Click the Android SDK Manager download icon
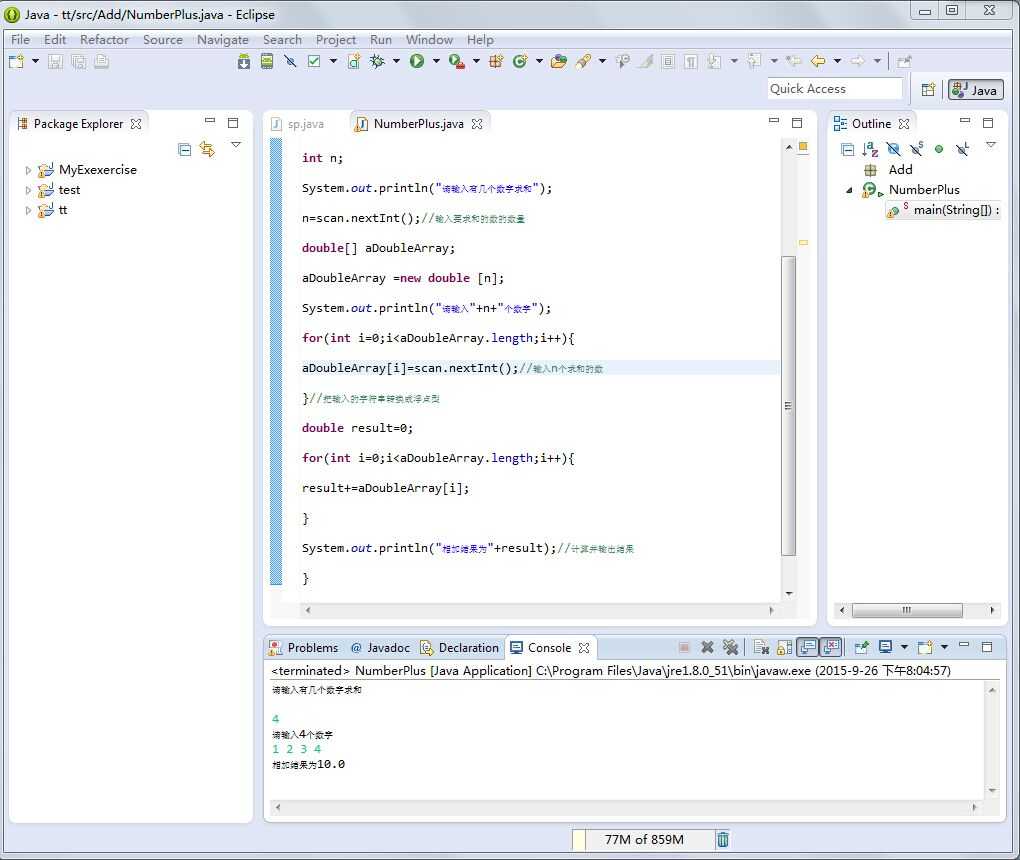The height and width of the screenshot is (860, 1020). (244, 61)
